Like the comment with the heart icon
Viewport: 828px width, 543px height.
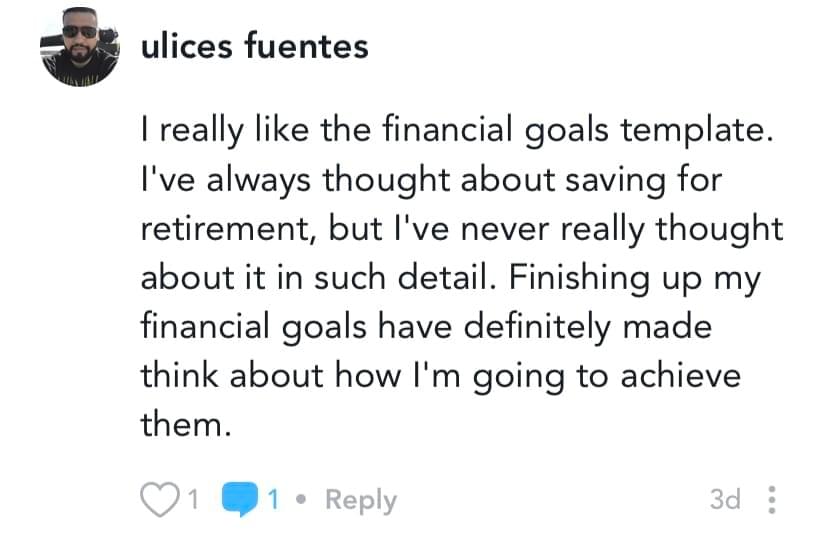point(158,499)
